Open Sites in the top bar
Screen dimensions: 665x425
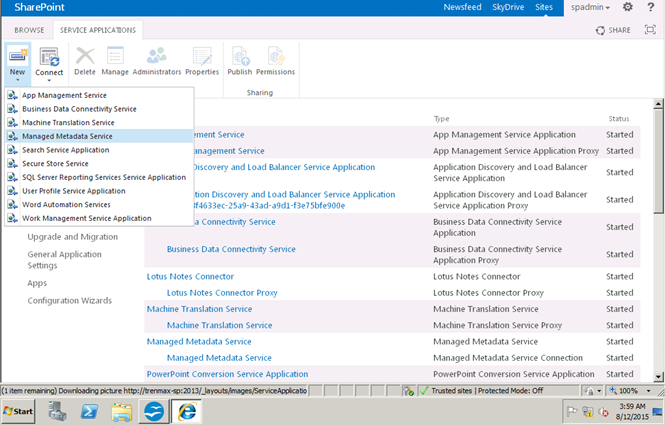pos(544,7)
